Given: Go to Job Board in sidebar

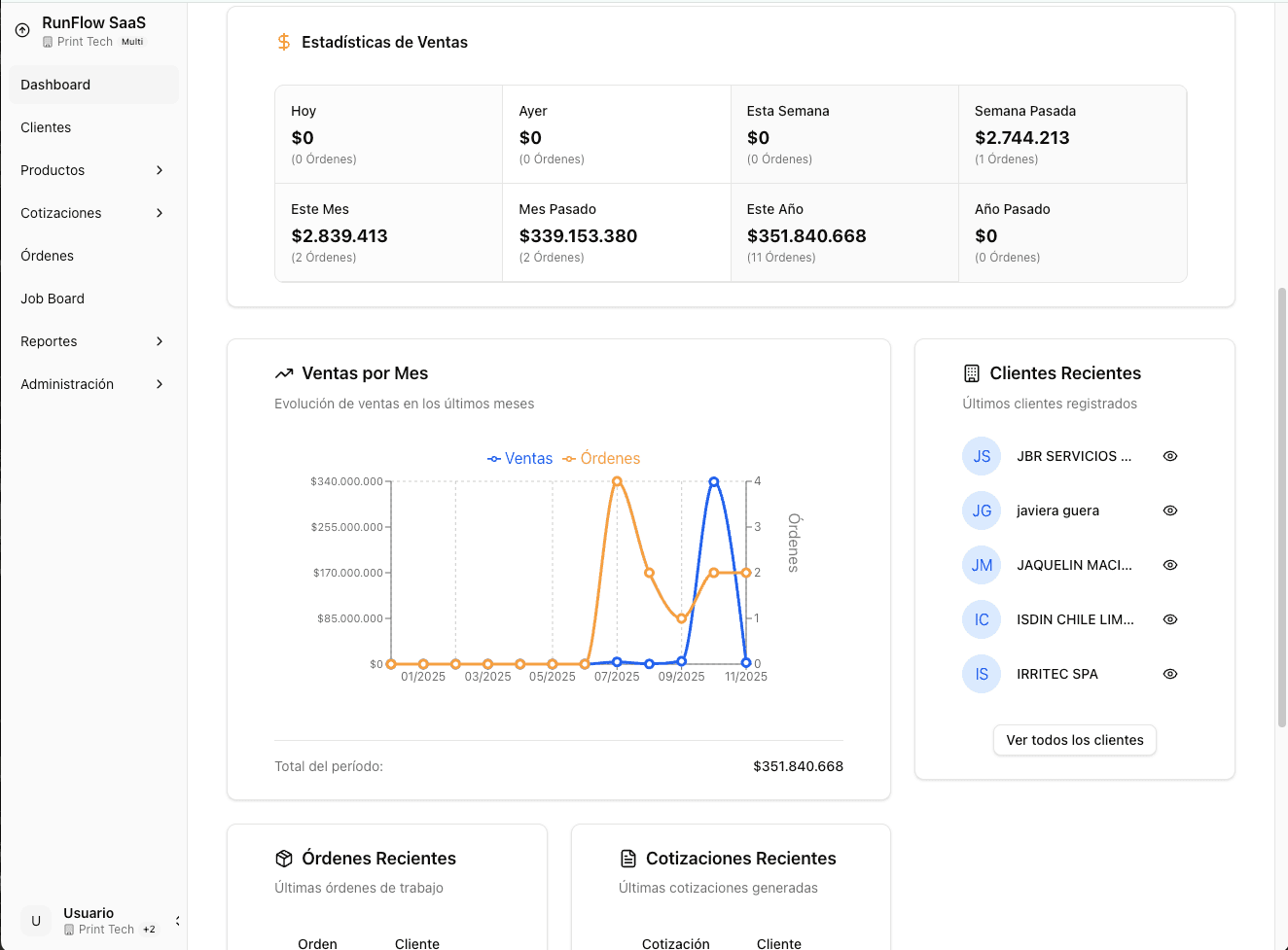Looking at the screenshot, I should (x=53, y=299).
